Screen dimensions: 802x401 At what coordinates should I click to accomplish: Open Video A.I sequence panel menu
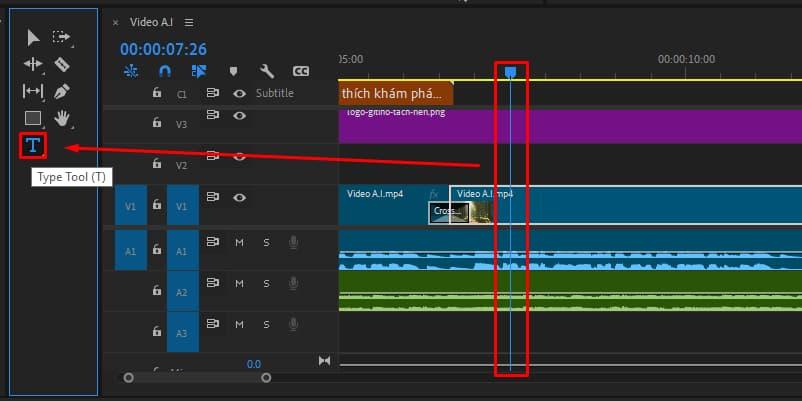189,23
